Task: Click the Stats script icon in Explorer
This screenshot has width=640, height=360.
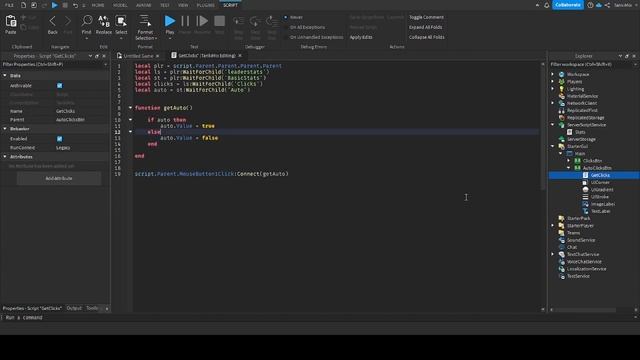Action: [569, 132]
